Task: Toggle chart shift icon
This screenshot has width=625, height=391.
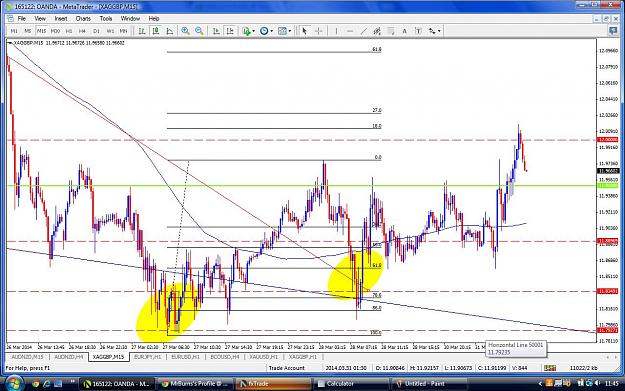Action: coord(230,31)
